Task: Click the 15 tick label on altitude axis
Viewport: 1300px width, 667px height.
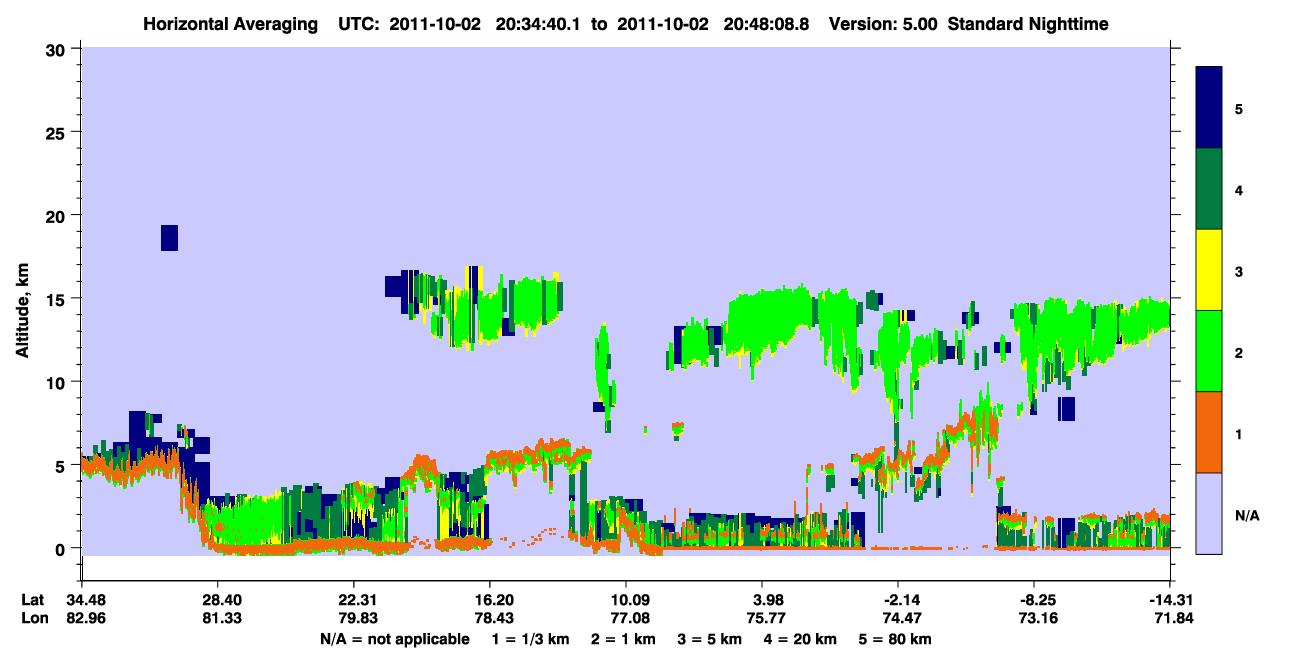Action: tap(56, 299)
